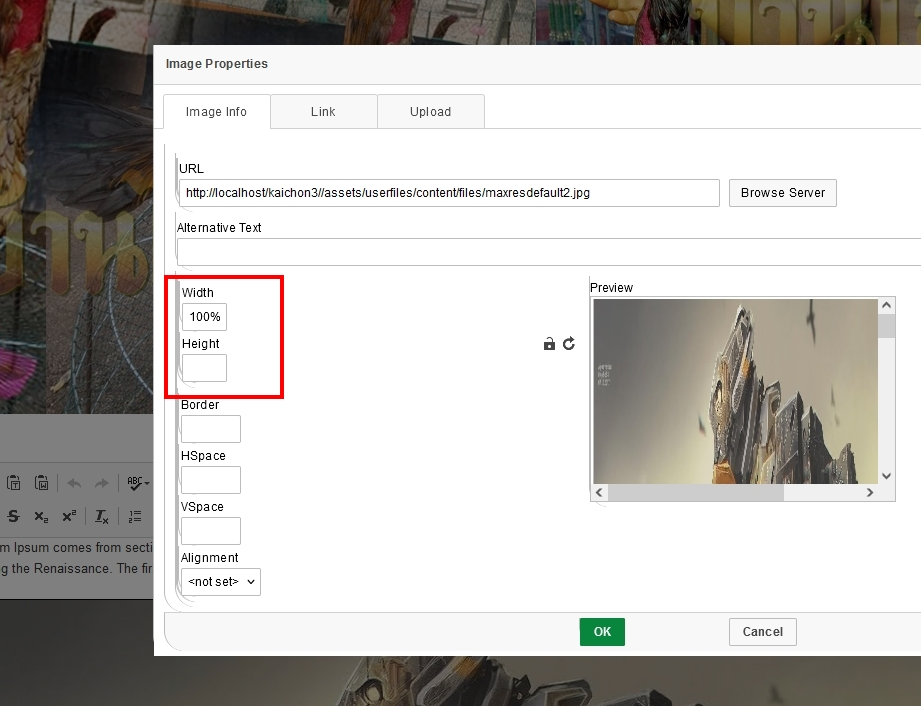Click the Paste from Word icon
The height and width of the screenshot is (706, 921).
[x=41, y=483]
